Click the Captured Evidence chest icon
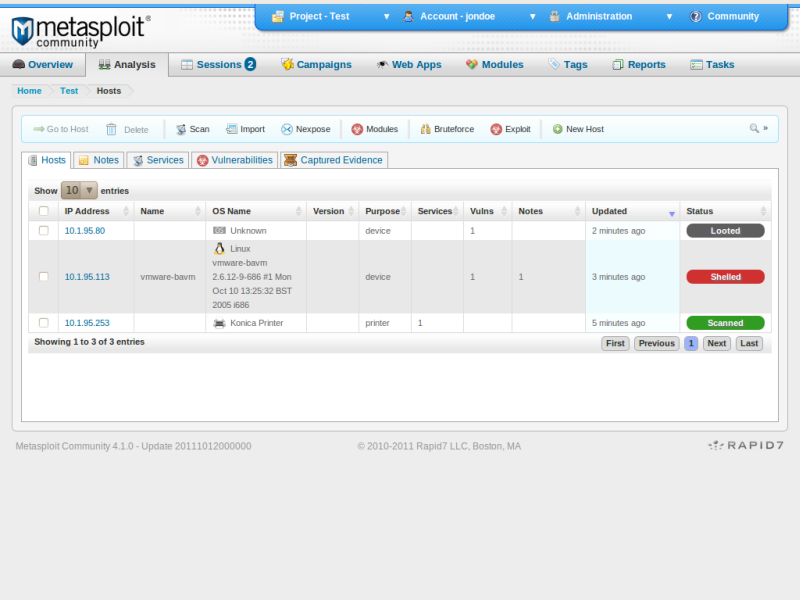 [290, 160]
